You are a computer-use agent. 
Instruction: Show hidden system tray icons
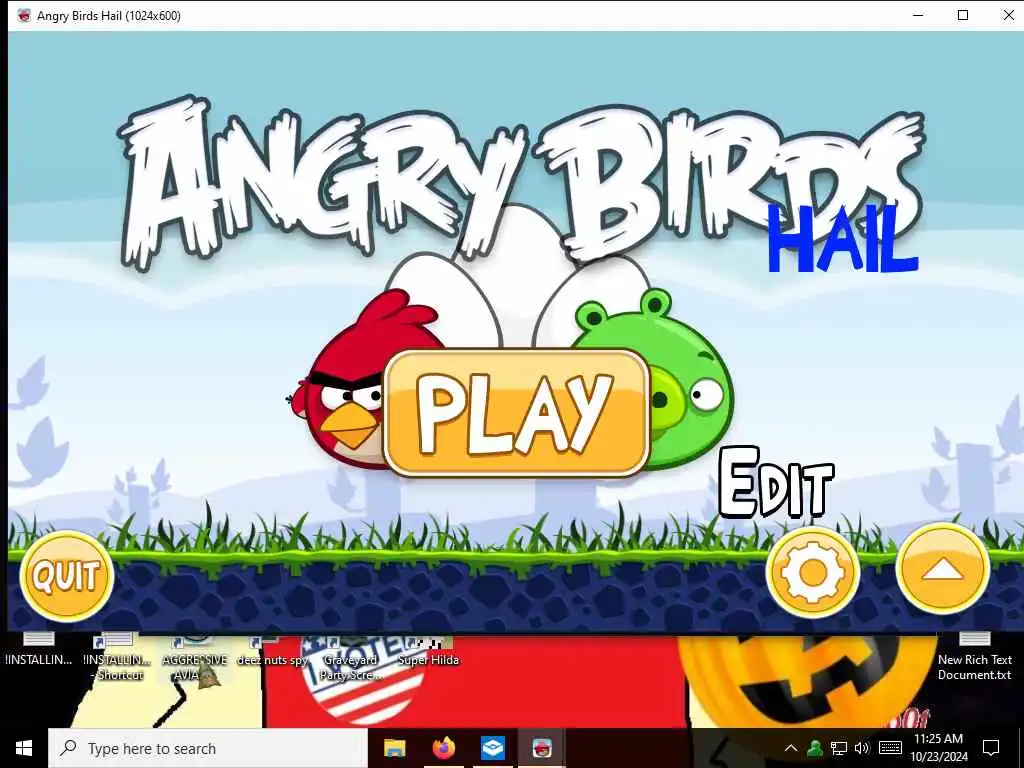pyautogui.click(x=790, y=748)
